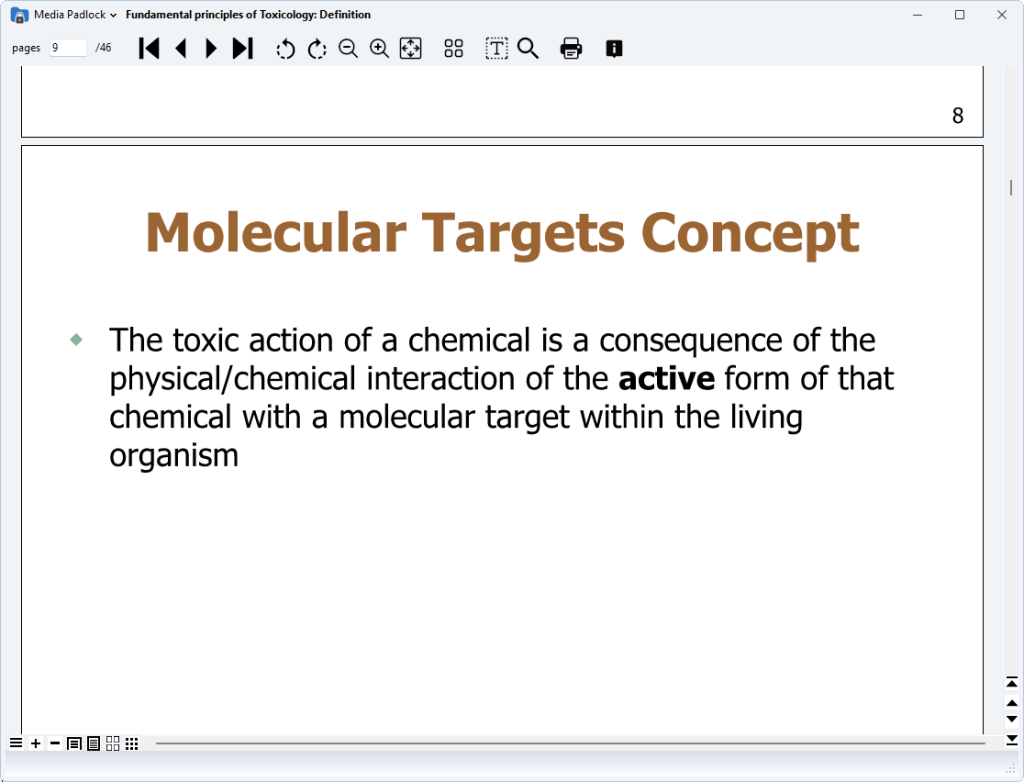Fit page to window with arrows icon

pyautogui.click(x=410, y=48)
